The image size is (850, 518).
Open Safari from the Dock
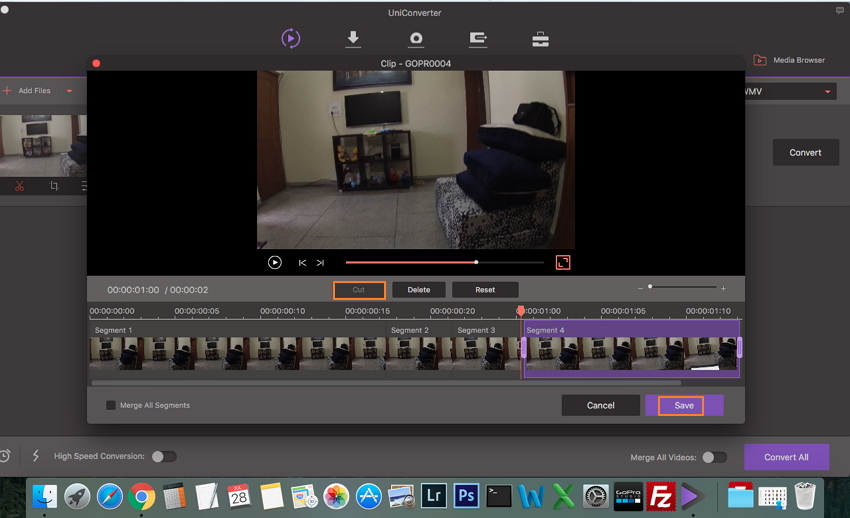[110, 496]
